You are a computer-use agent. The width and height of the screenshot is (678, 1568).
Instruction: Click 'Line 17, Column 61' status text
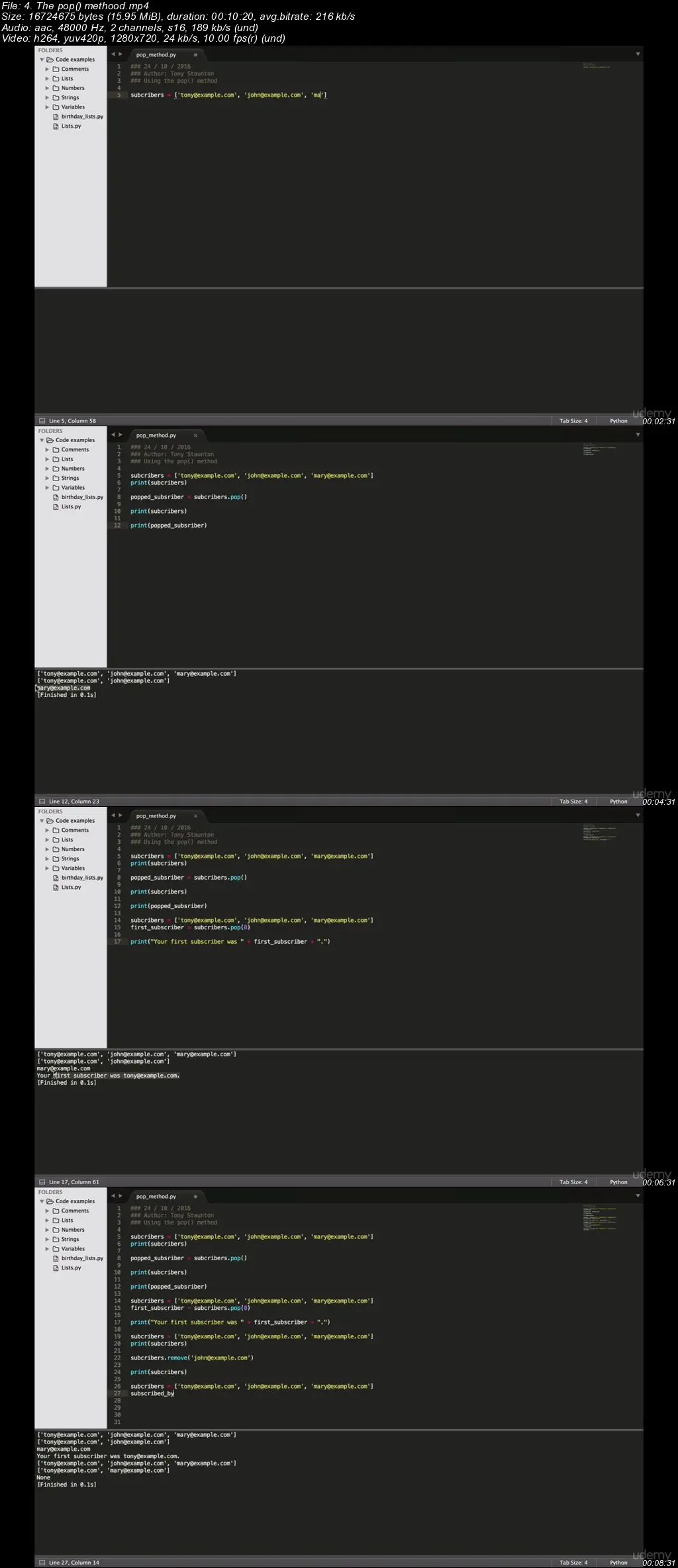pos(73,1182)
